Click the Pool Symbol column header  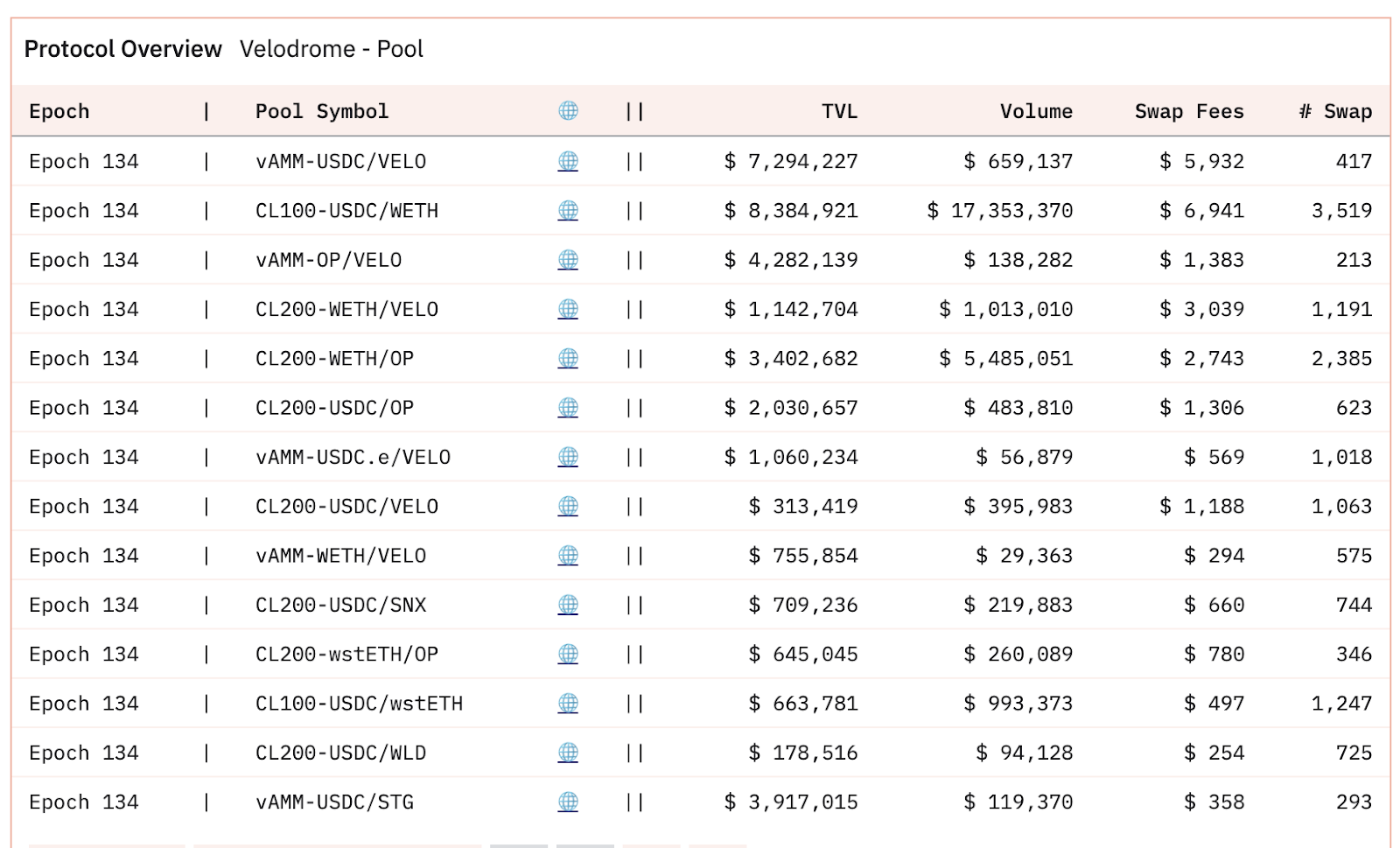[321, 111]
